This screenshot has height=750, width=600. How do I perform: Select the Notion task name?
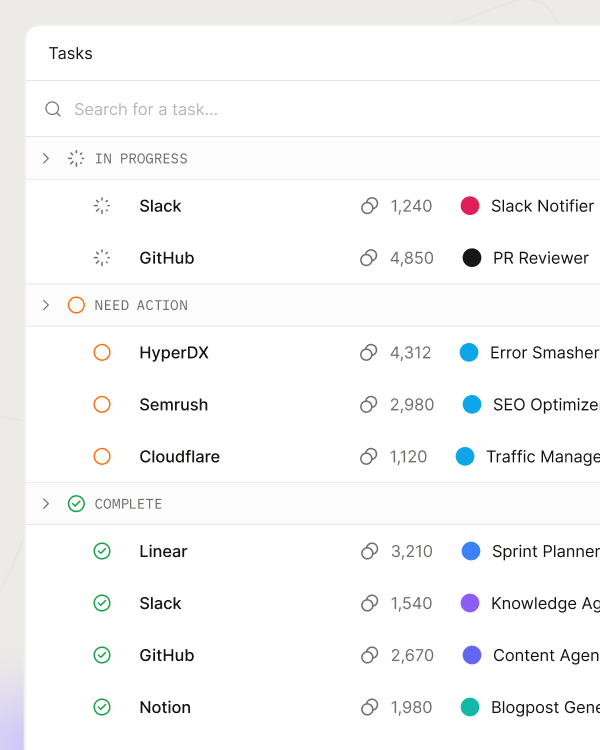(x=165, y=707)
